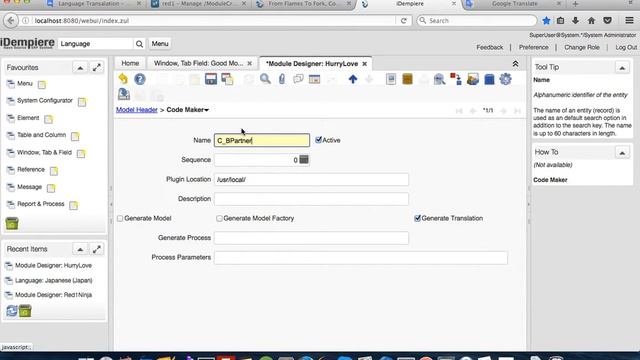The image size is (640, 360).
Task: Click the Change Role link
Action: click(x=582, y=47)
